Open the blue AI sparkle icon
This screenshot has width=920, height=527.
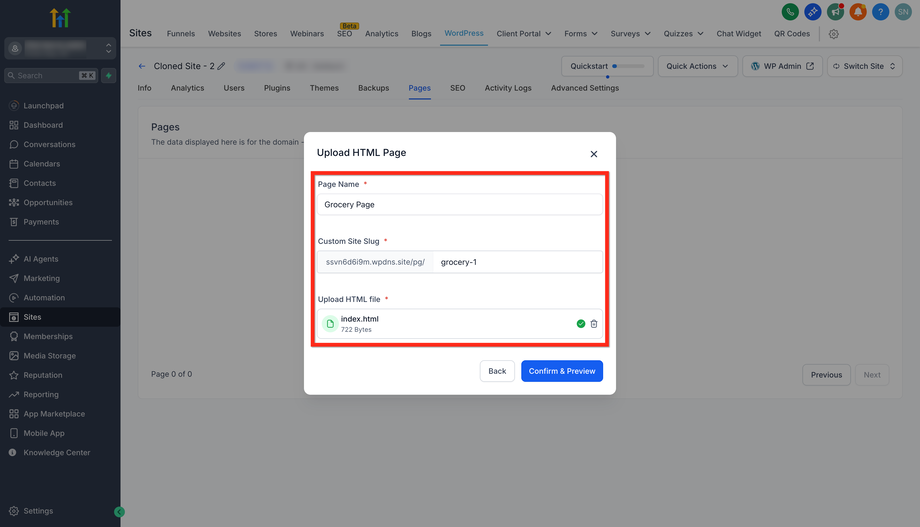pyautogui.click(x=813, y=12)
